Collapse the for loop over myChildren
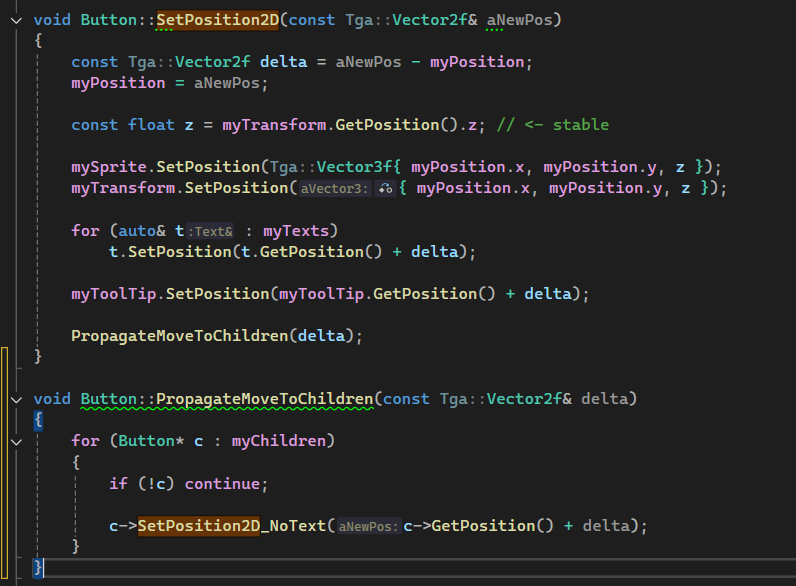Image resolution: width=796 pixels, height=586 pixels. click(14, 441)
